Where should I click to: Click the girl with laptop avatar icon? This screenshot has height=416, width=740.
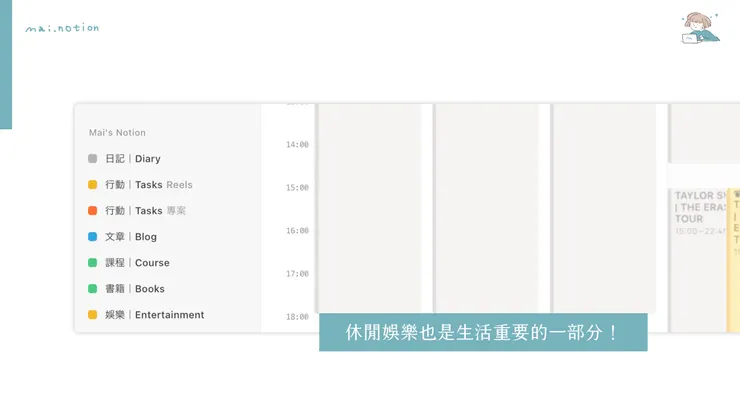[700, 28]
